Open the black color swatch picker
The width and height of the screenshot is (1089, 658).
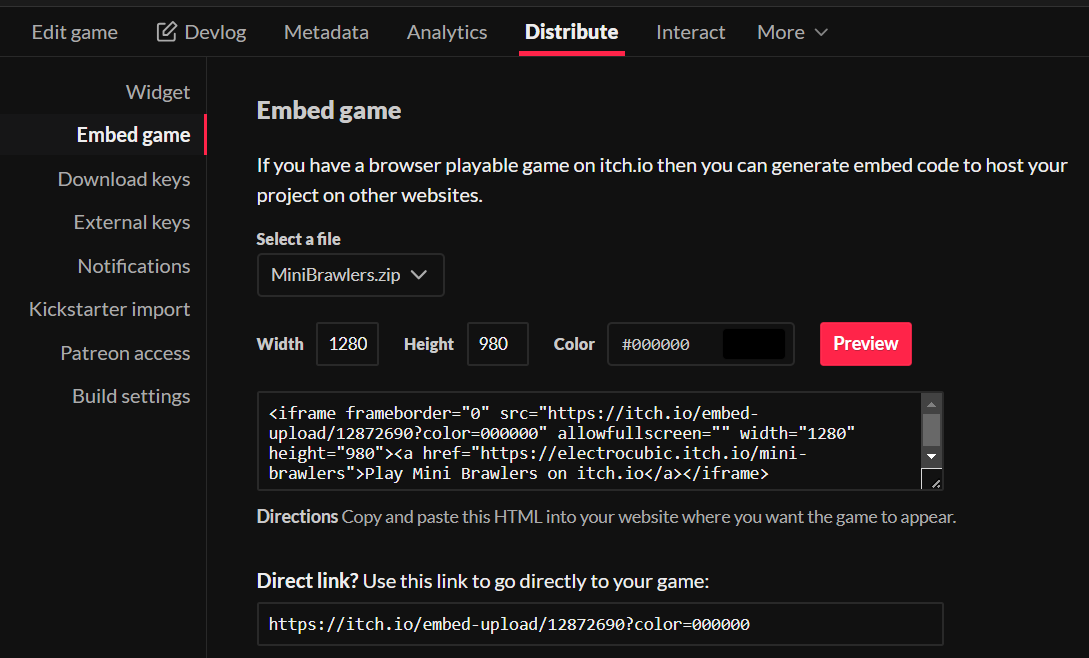point(754,344)
